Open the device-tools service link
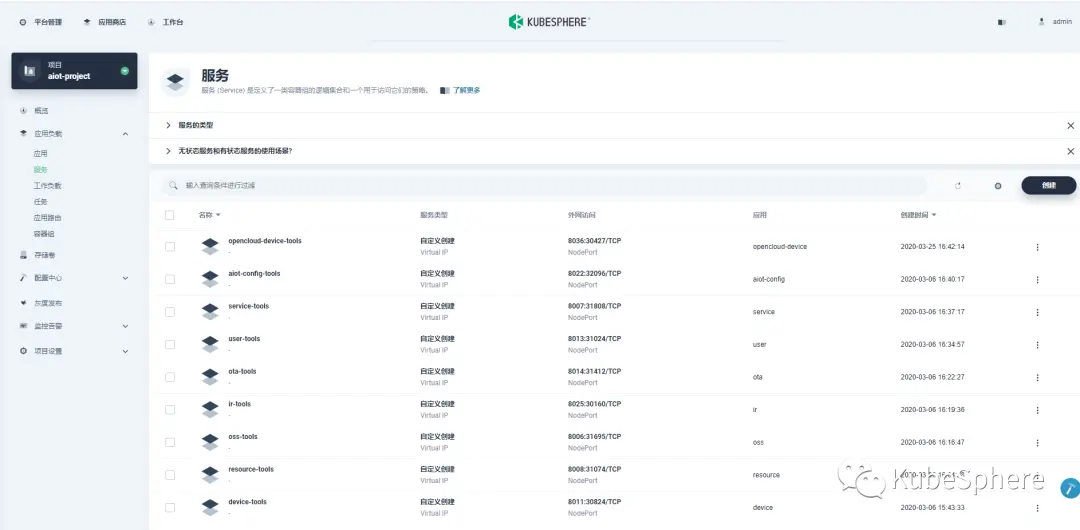 247,502
